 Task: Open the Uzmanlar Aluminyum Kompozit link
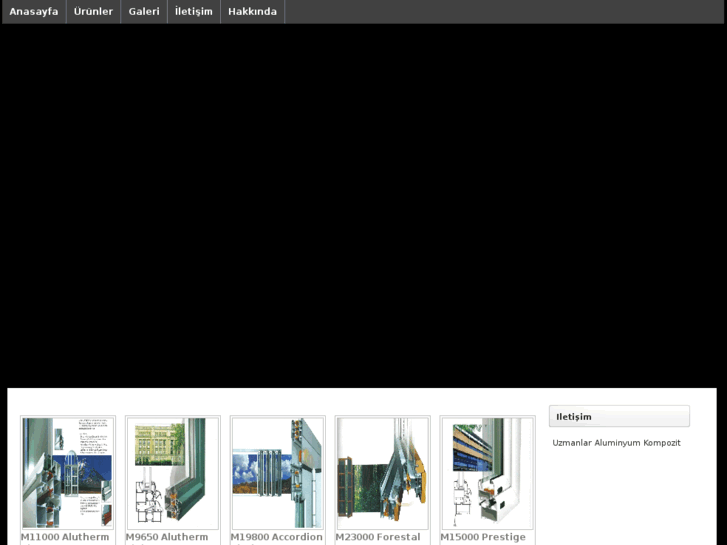pos(616,443)
